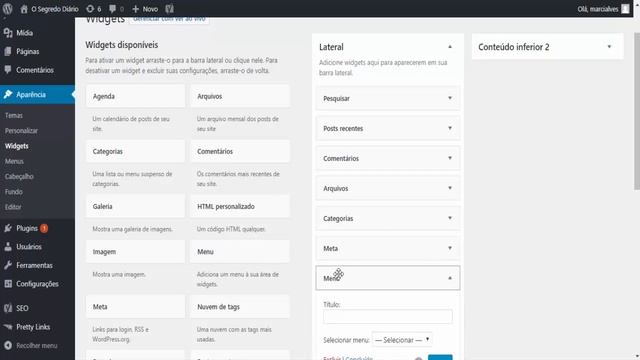640x360 pixels.
Task: Select the Comentários available widget
Action: point(240,151)
